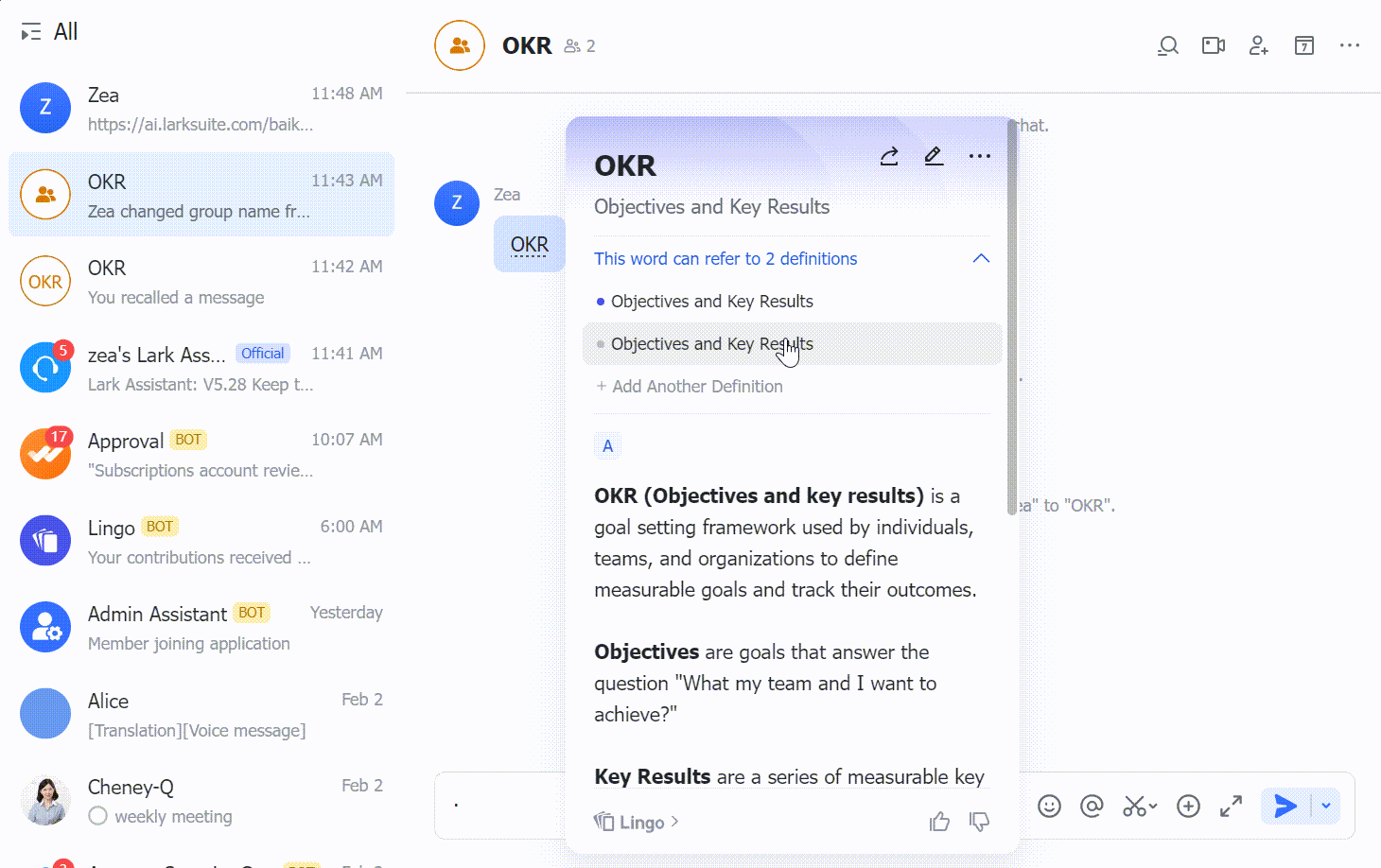Open more options in the definition card
This screenshot has width=1381, height=868.
(979, 156)
